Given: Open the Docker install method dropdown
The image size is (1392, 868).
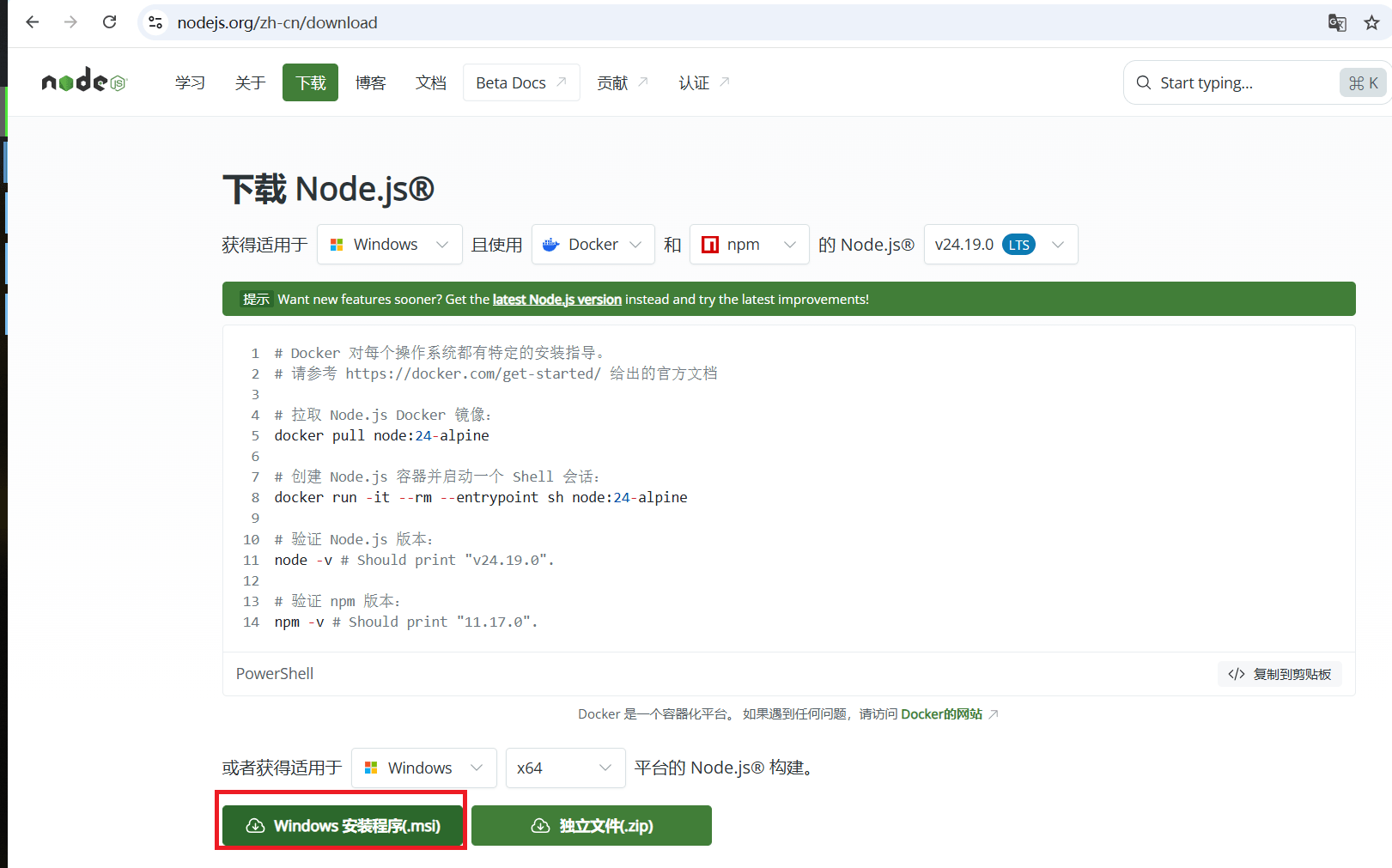Looking at the screenshot, I should coord(593,245).
